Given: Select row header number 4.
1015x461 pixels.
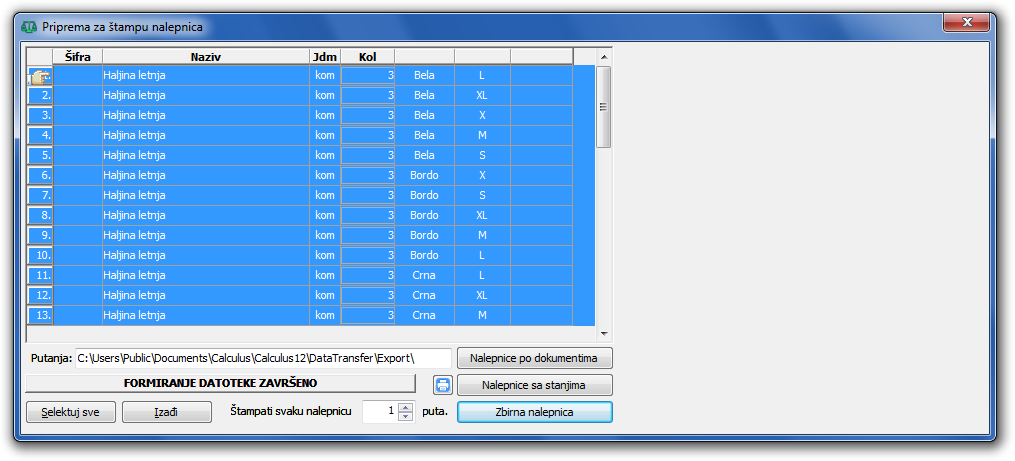Looking at the screenshot, I should 39,135.
